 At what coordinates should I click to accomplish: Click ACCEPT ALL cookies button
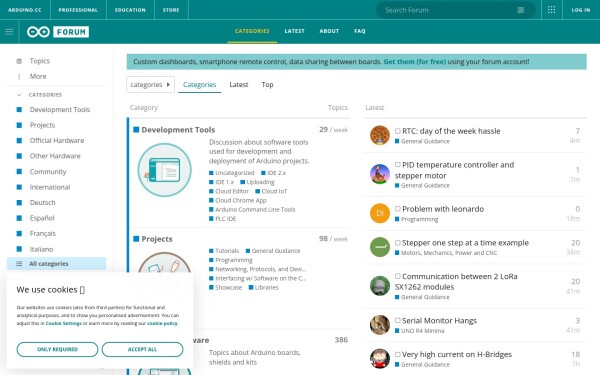pos(142,349)
